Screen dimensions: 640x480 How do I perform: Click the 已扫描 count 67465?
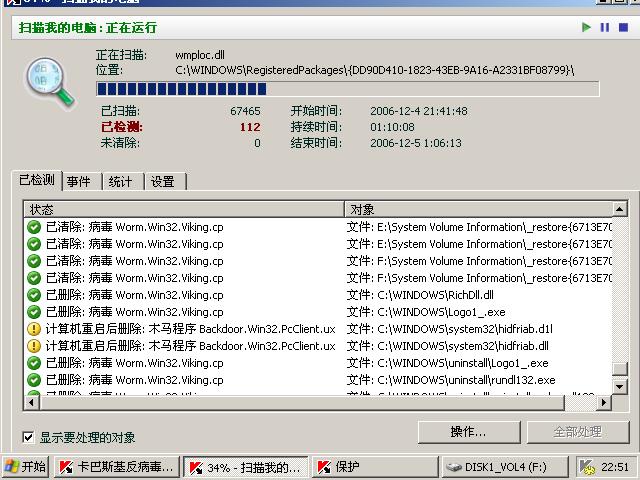(245, 111)
